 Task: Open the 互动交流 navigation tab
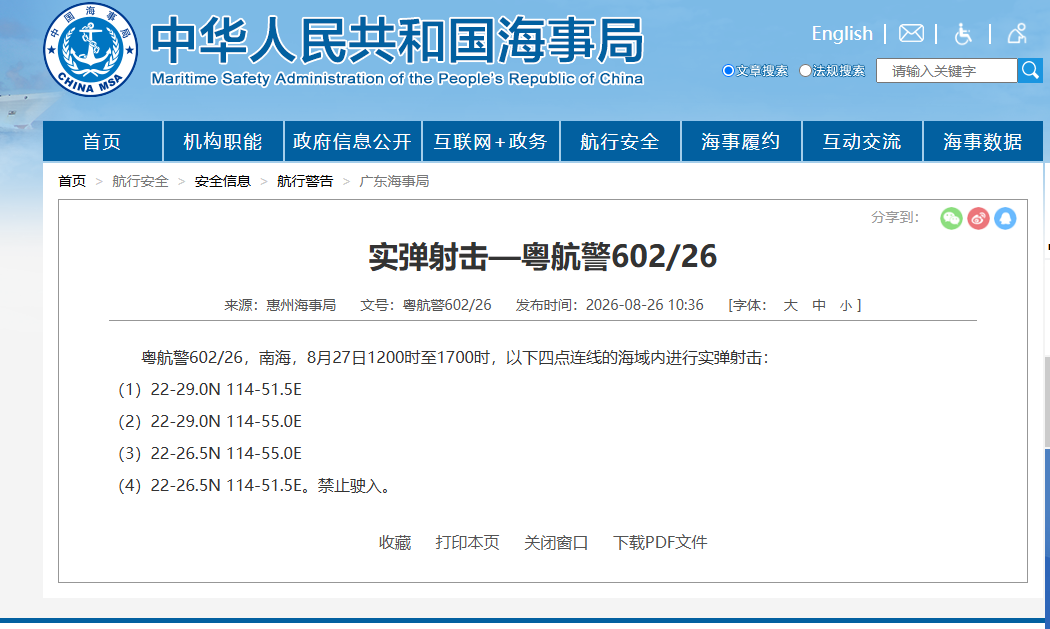[x=862, y=141]
